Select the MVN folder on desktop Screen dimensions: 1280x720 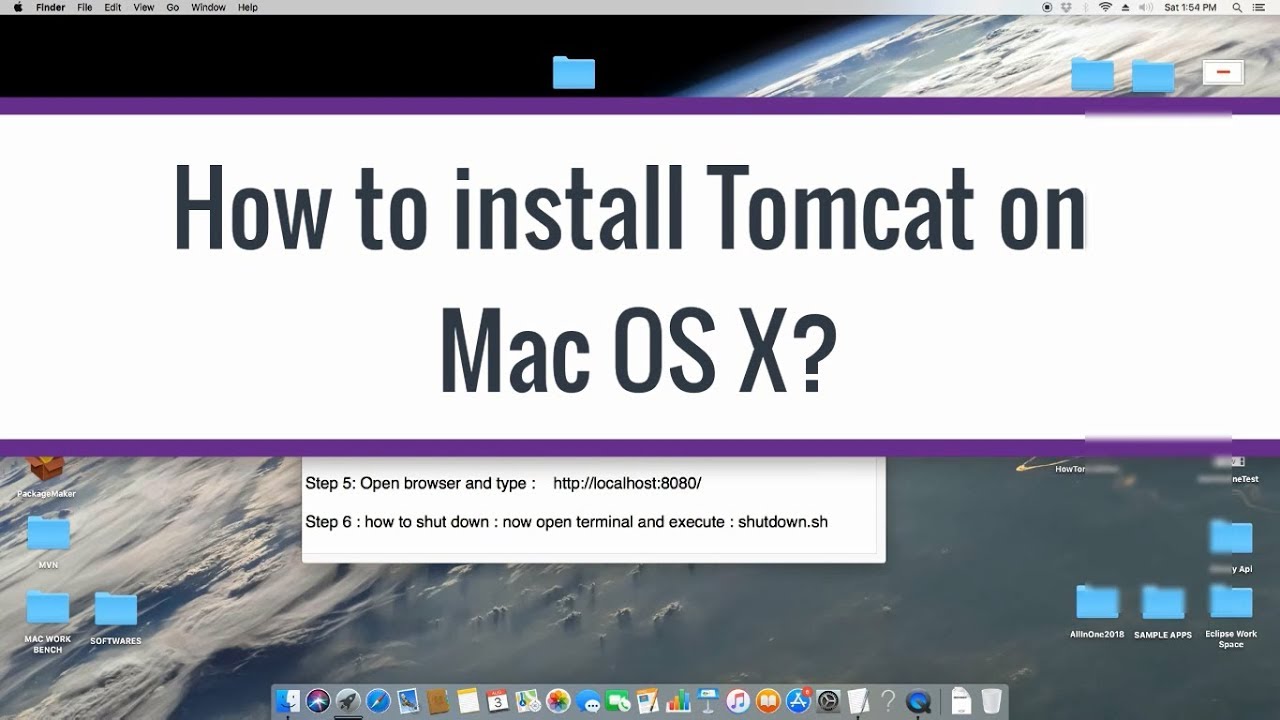click(x=48, y=542)
